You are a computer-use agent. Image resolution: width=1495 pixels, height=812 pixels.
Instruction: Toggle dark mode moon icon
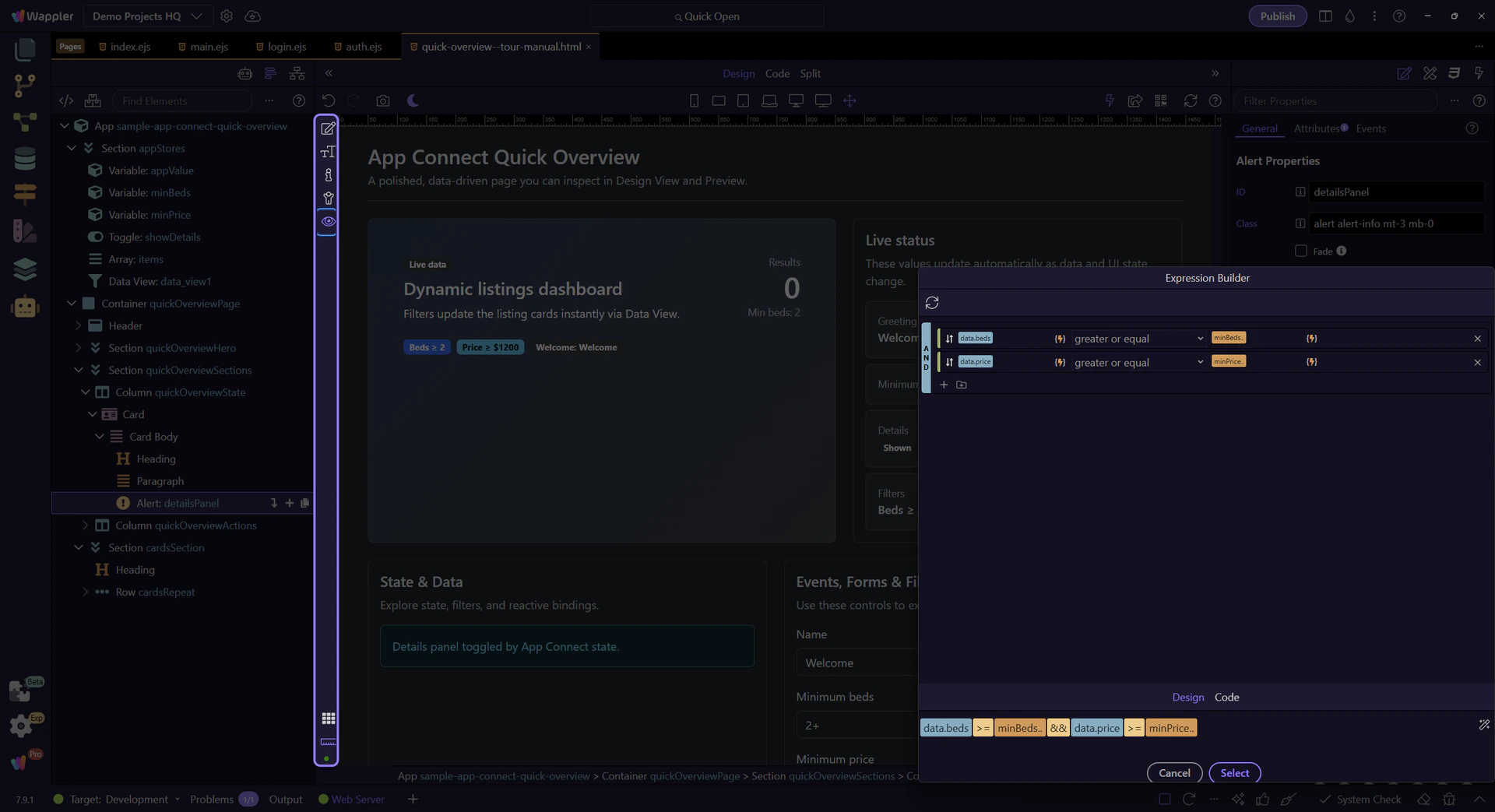click(413, 101)
